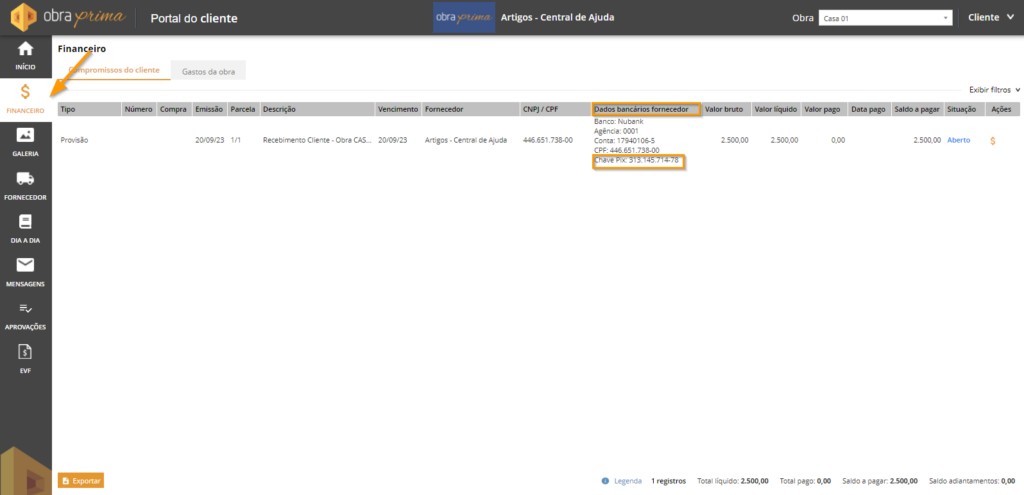Screen dimensions: 1024x495
Task: Sort by Número column header
Action: tap(139, 110)
